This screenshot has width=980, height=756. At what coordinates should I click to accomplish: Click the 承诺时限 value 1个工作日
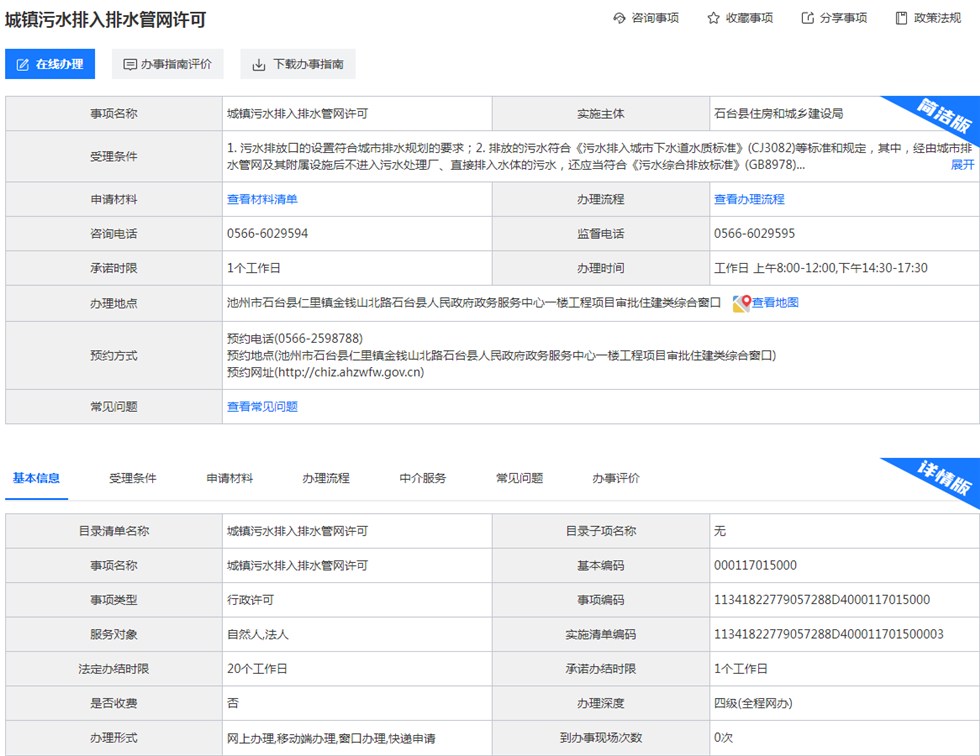[x=254, y=268]
